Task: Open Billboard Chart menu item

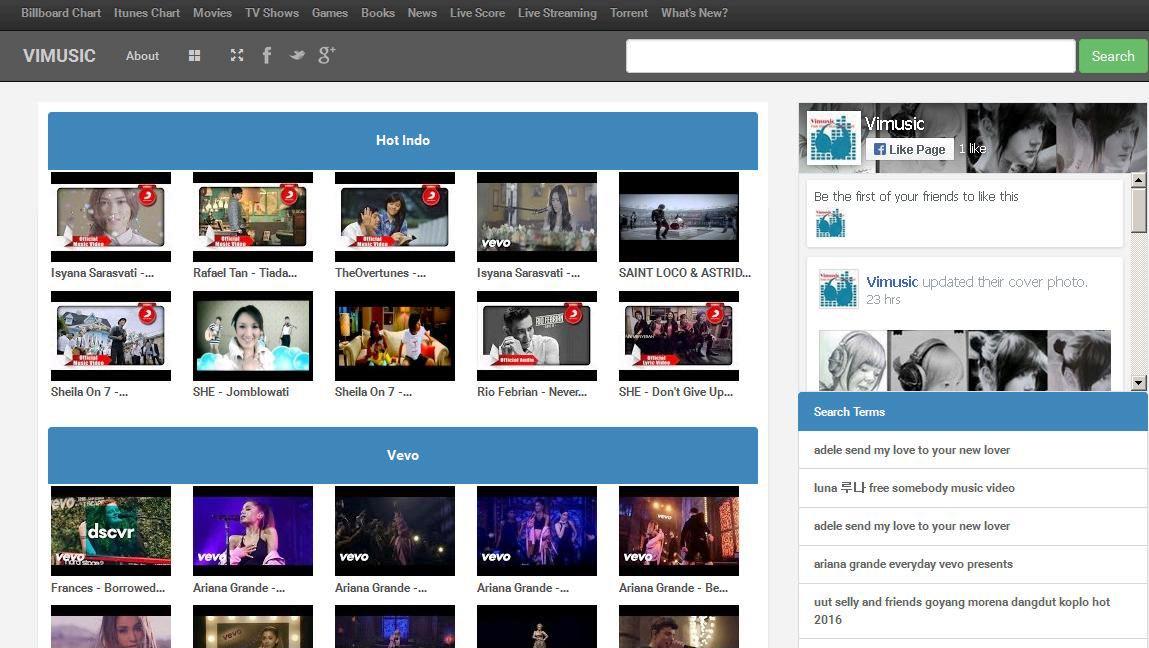Action: 61,13
